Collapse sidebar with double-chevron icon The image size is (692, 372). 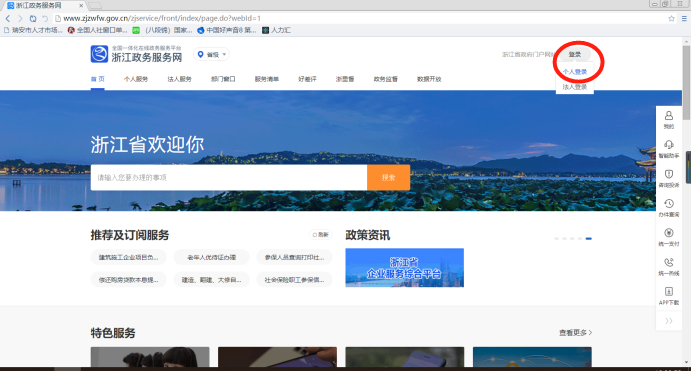669,321
